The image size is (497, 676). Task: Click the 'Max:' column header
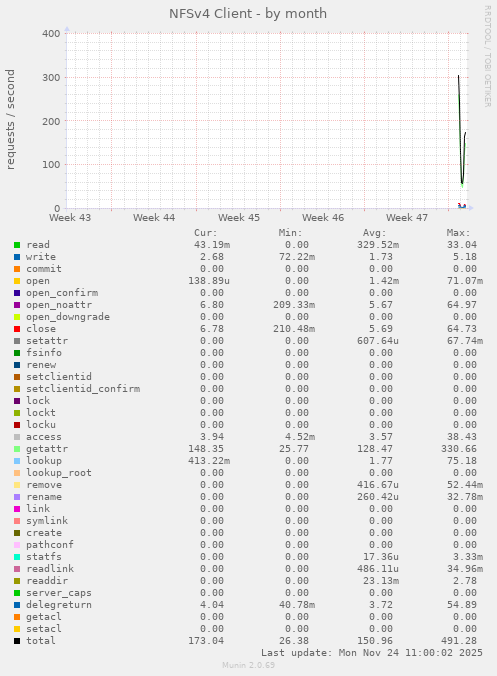coord(459,233)
